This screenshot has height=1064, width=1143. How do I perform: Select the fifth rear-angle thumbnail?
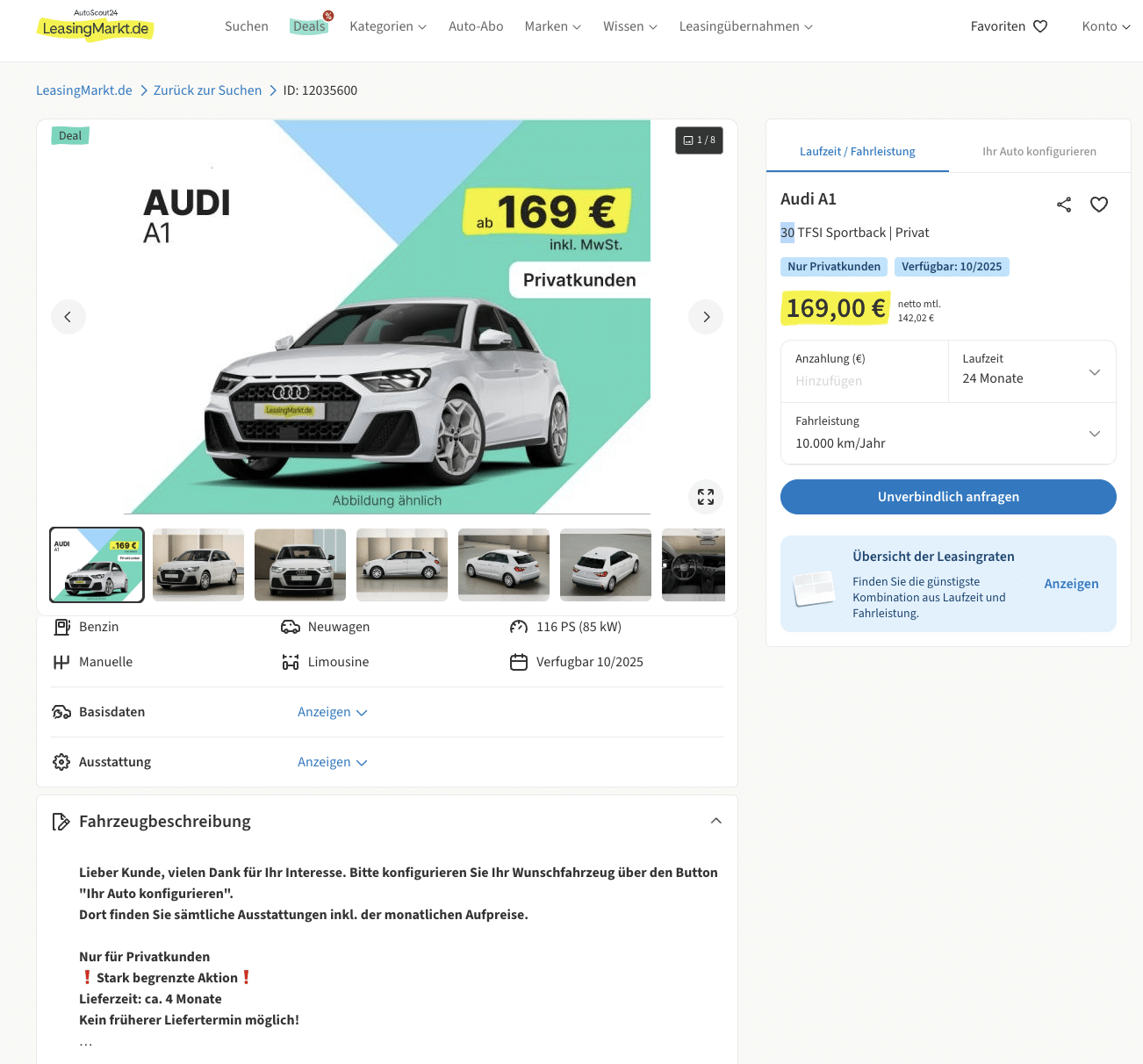[504, 565]
